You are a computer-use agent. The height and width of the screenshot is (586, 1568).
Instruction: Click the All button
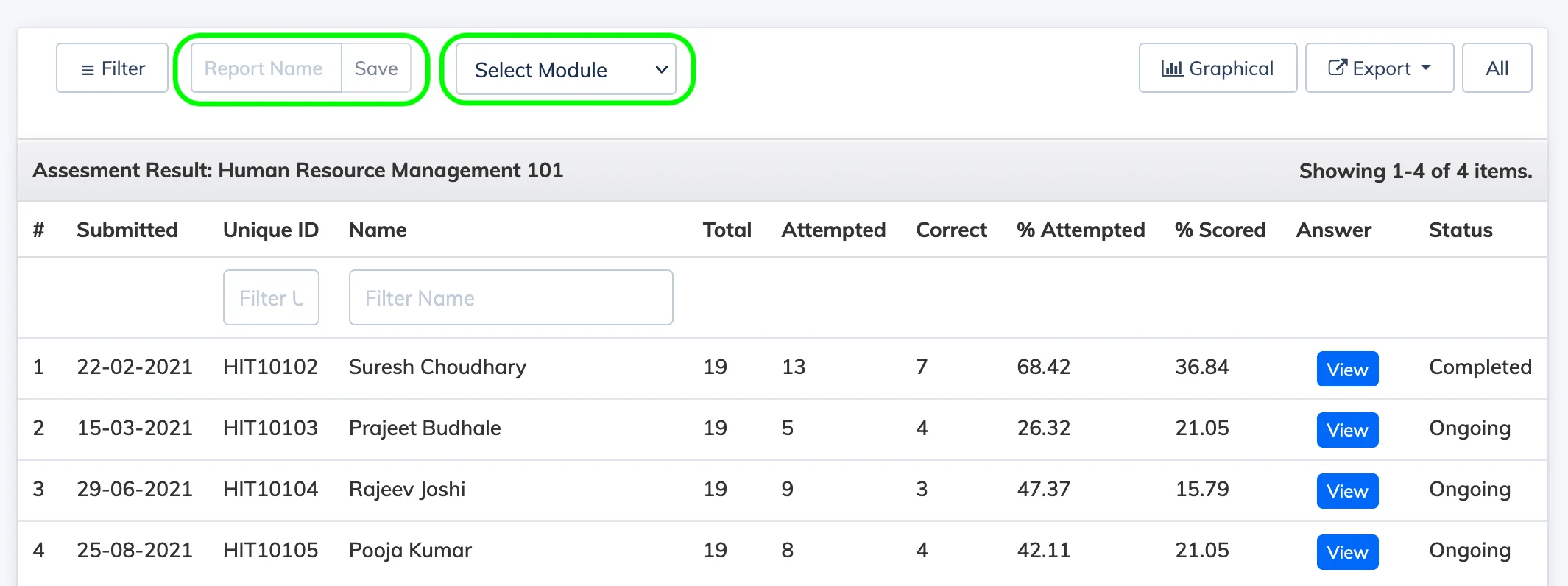[1497, 68]
